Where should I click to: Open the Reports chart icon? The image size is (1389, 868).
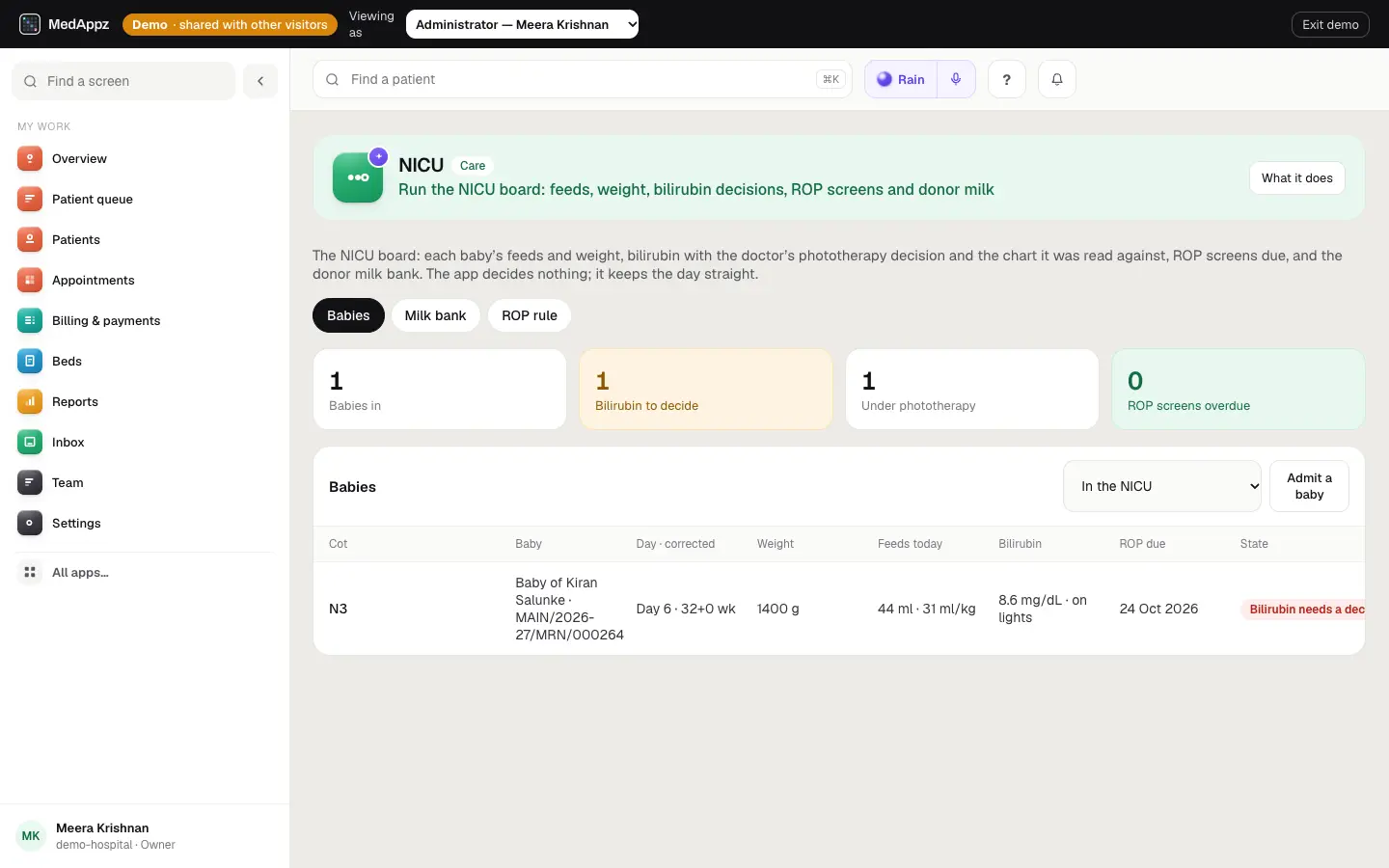[30, 402]
